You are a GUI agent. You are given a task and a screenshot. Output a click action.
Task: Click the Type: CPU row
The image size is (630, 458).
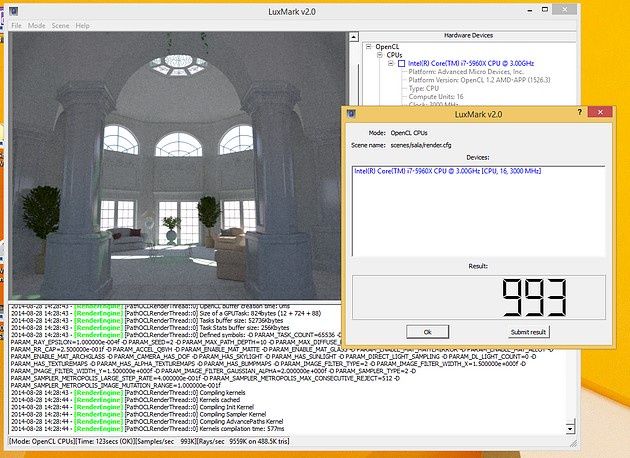tap(423, 88)
